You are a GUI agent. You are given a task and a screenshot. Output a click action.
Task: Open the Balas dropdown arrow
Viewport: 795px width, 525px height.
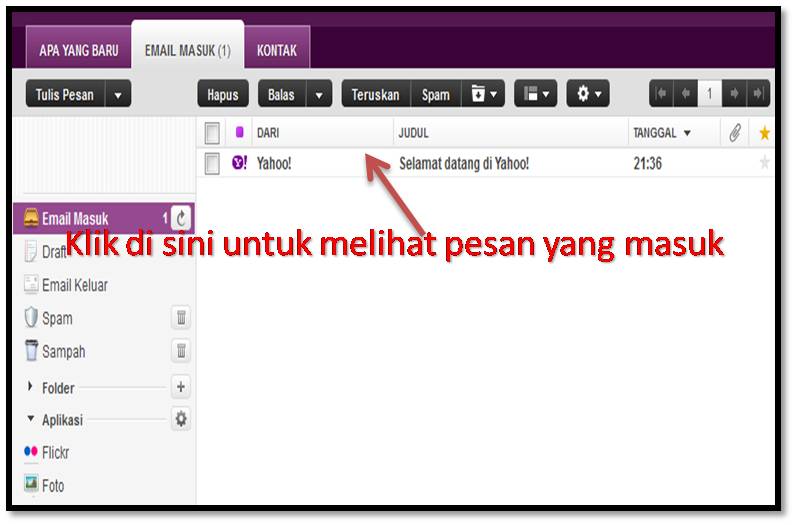point(319,94)
